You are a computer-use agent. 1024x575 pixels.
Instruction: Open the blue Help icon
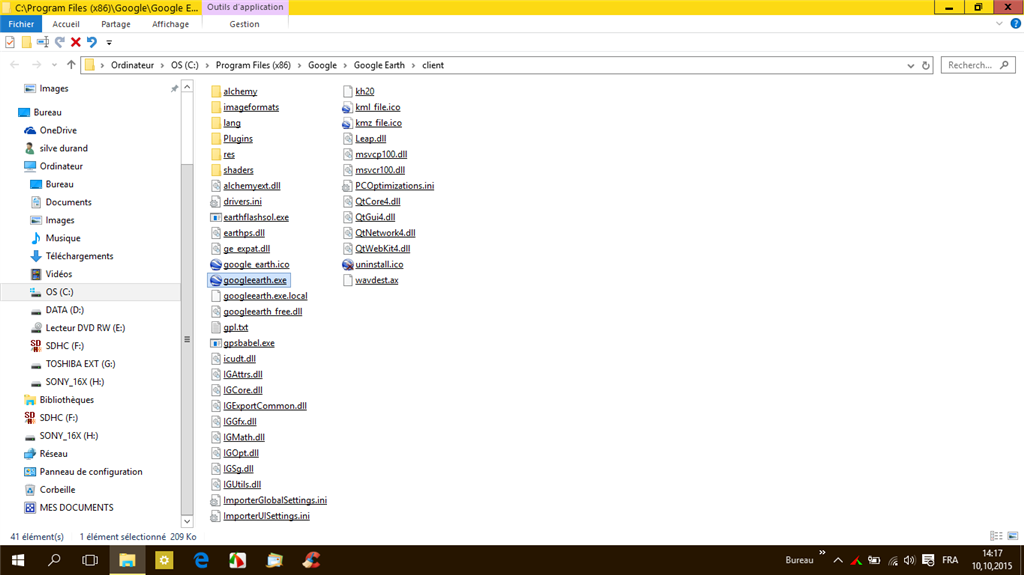tap(1016, 24)
